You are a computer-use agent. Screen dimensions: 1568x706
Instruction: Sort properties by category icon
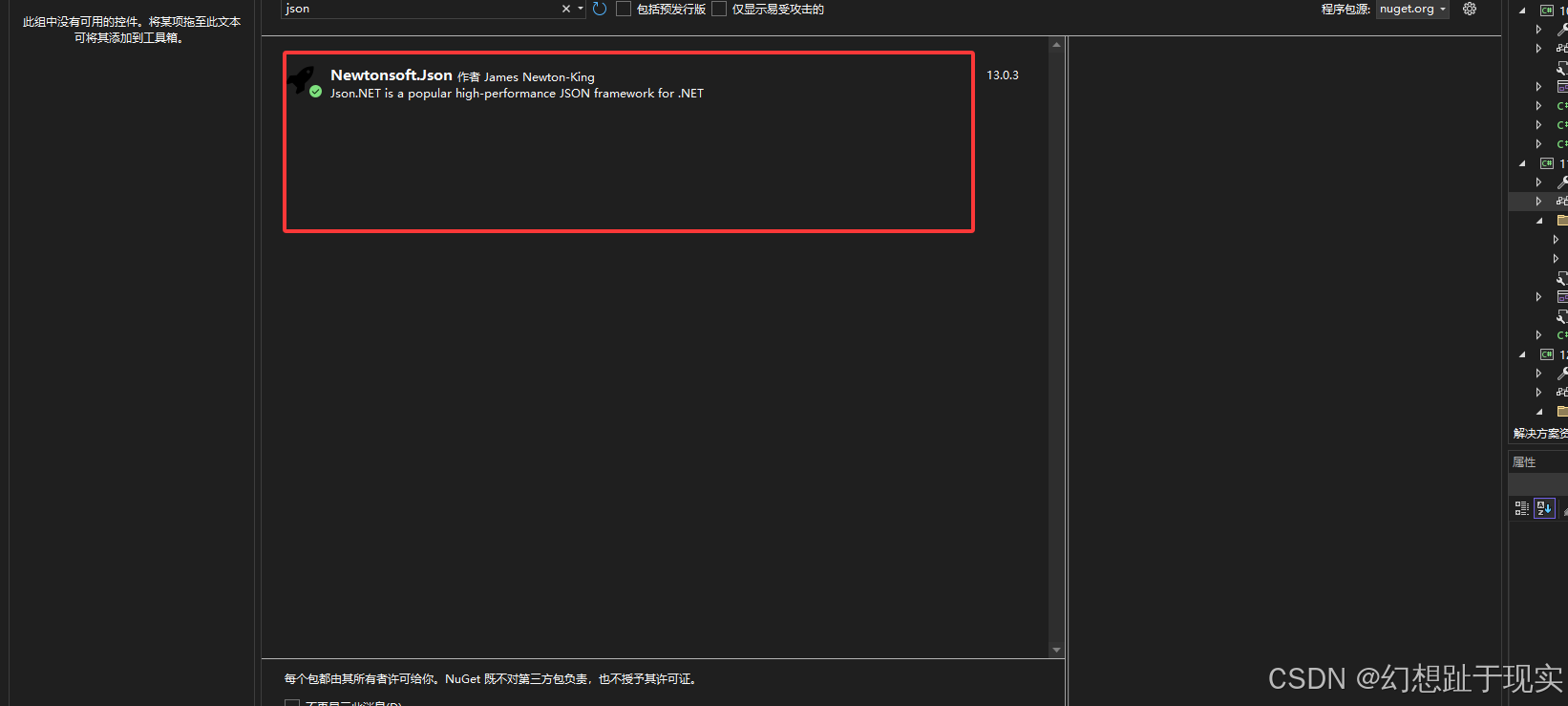(x=1522, y=508)
